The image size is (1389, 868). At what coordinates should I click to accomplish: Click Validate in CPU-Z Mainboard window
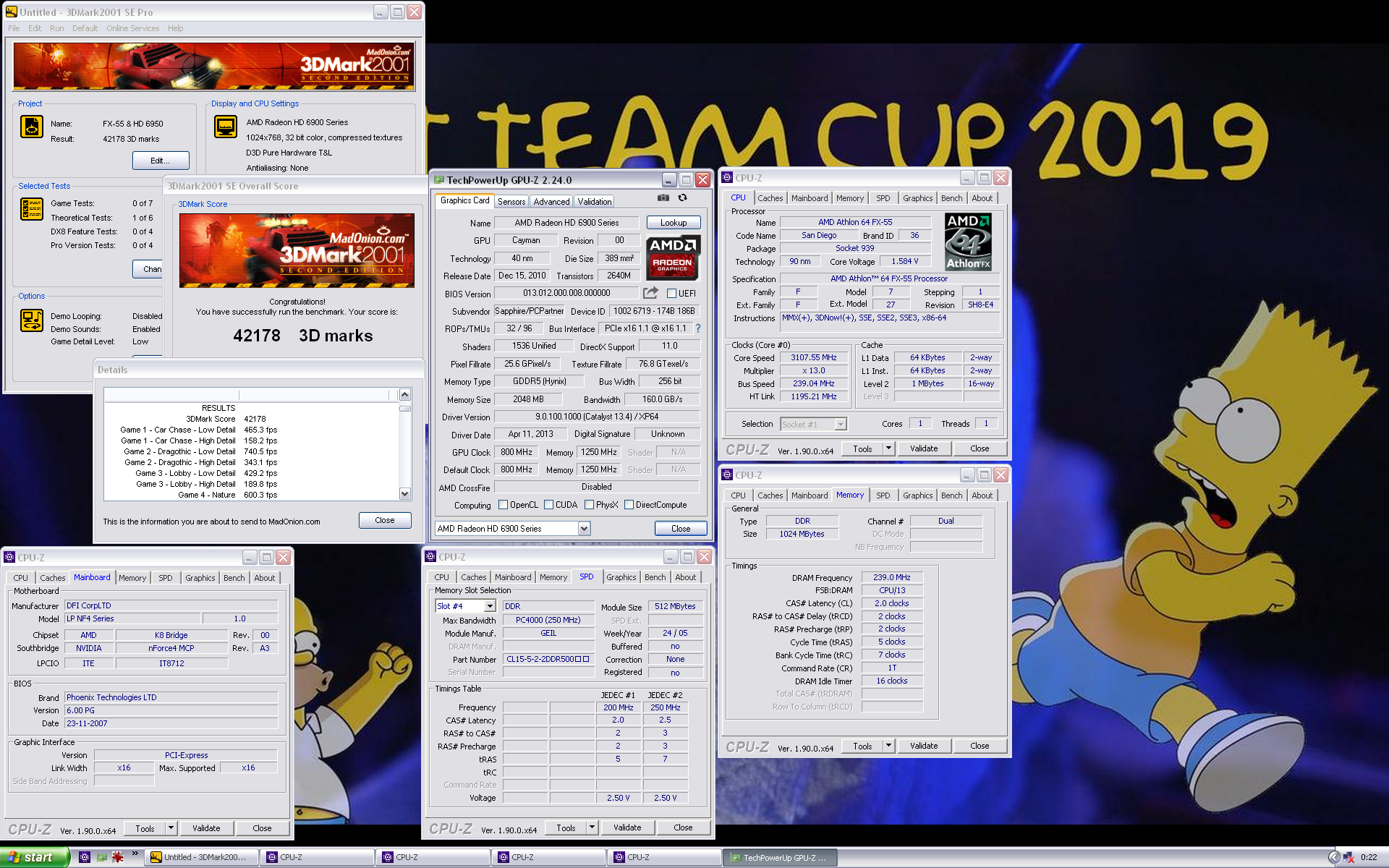[206, 828]
